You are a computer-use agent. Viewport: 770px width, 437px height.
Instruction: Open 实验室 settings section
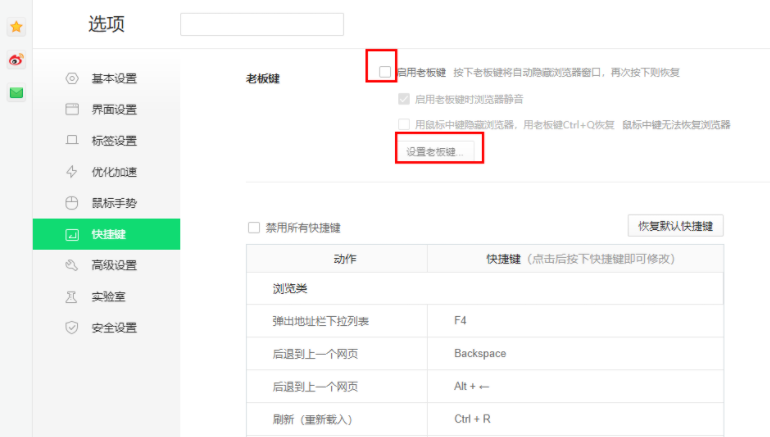pos(107,297)
